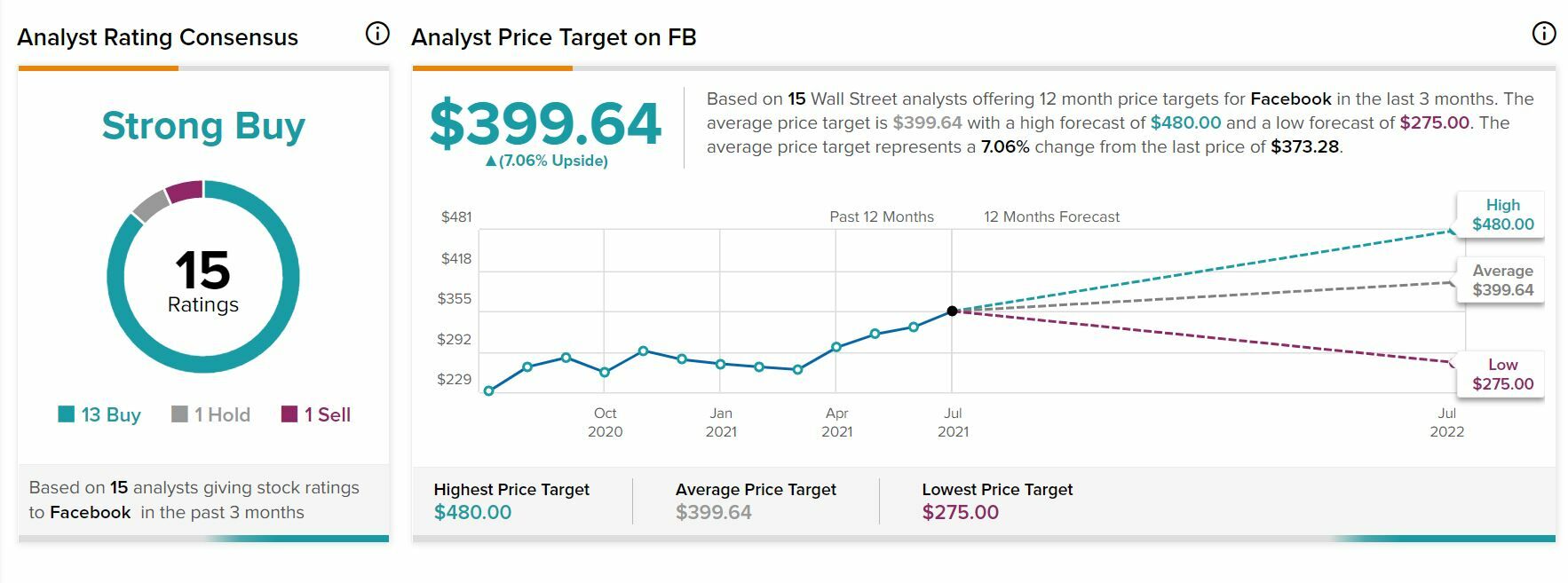The width and height of the screenshot is (1568, 583).
Task: Click the Analyst Price Target on FB title
Action: click(553, 37)
